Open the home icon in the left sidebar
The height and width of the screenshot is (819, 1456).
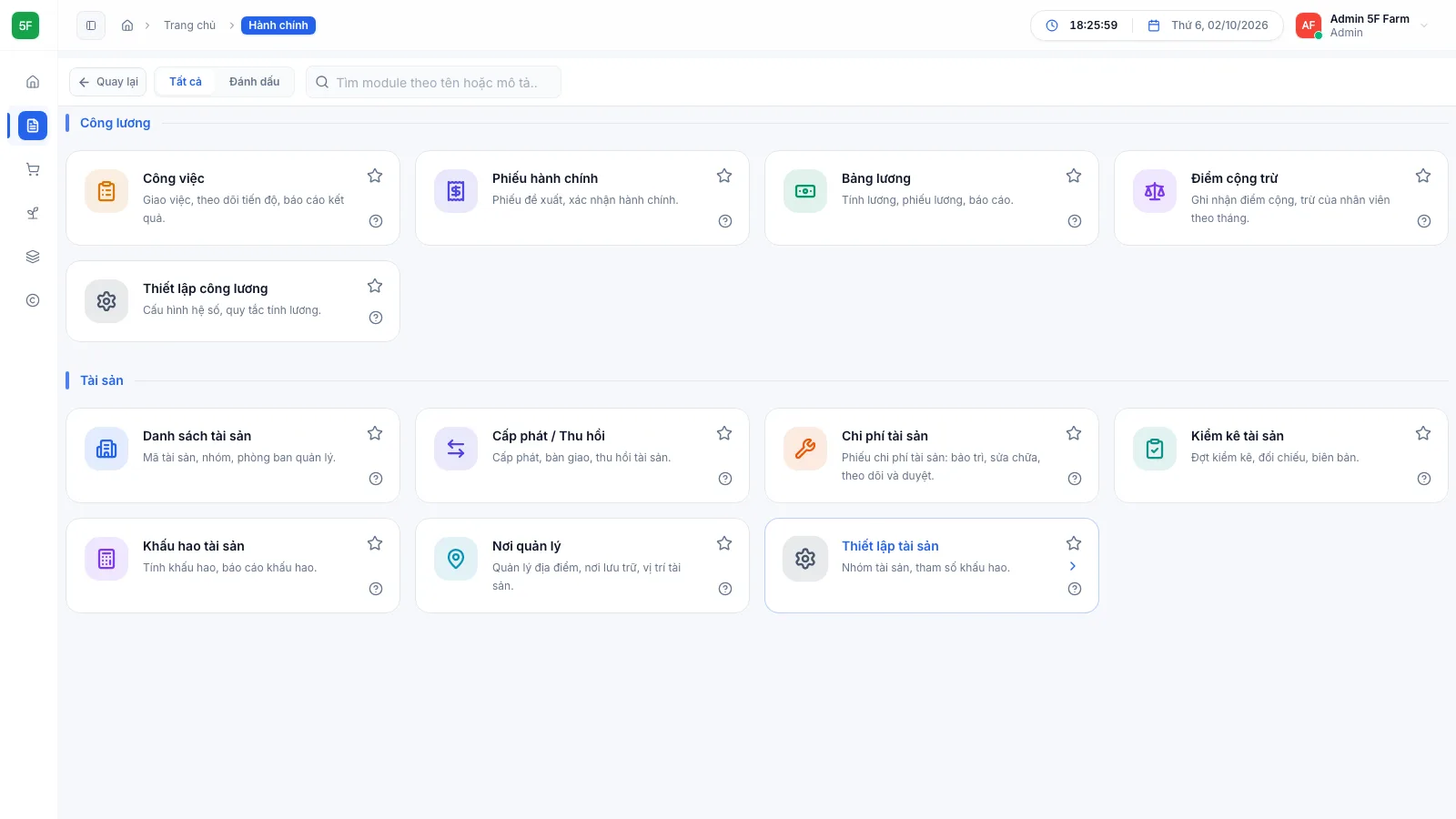(x=33, y=82)
